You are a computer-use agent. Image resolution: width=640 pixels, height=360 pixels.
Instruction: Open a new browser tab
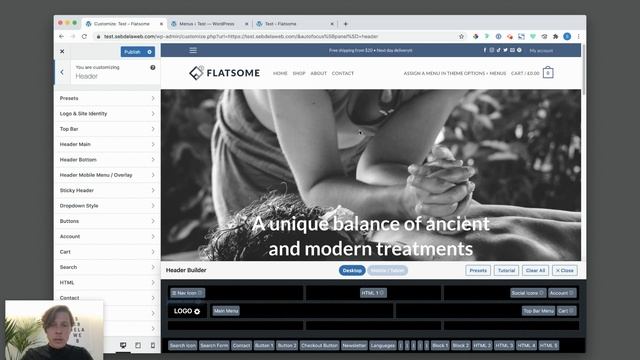tap(345, 24)
